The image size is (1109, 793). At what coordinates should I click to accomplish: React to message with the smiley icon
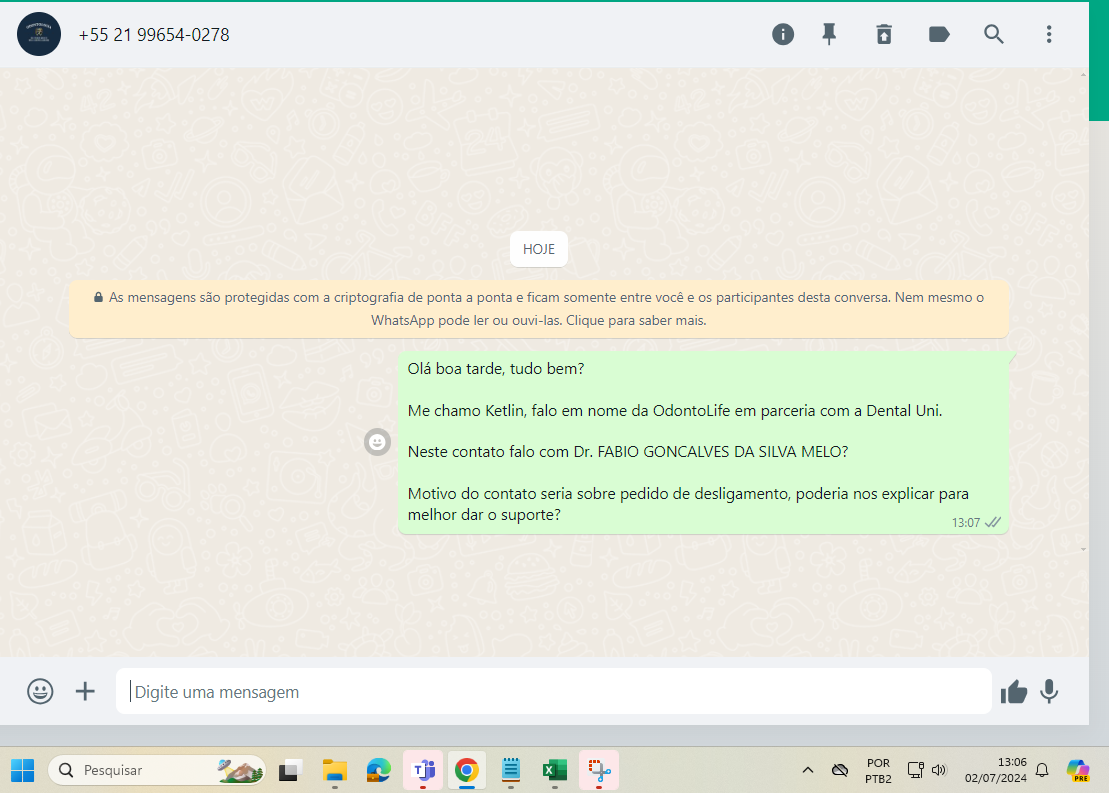pyautogui.click(x=378, y=442)
